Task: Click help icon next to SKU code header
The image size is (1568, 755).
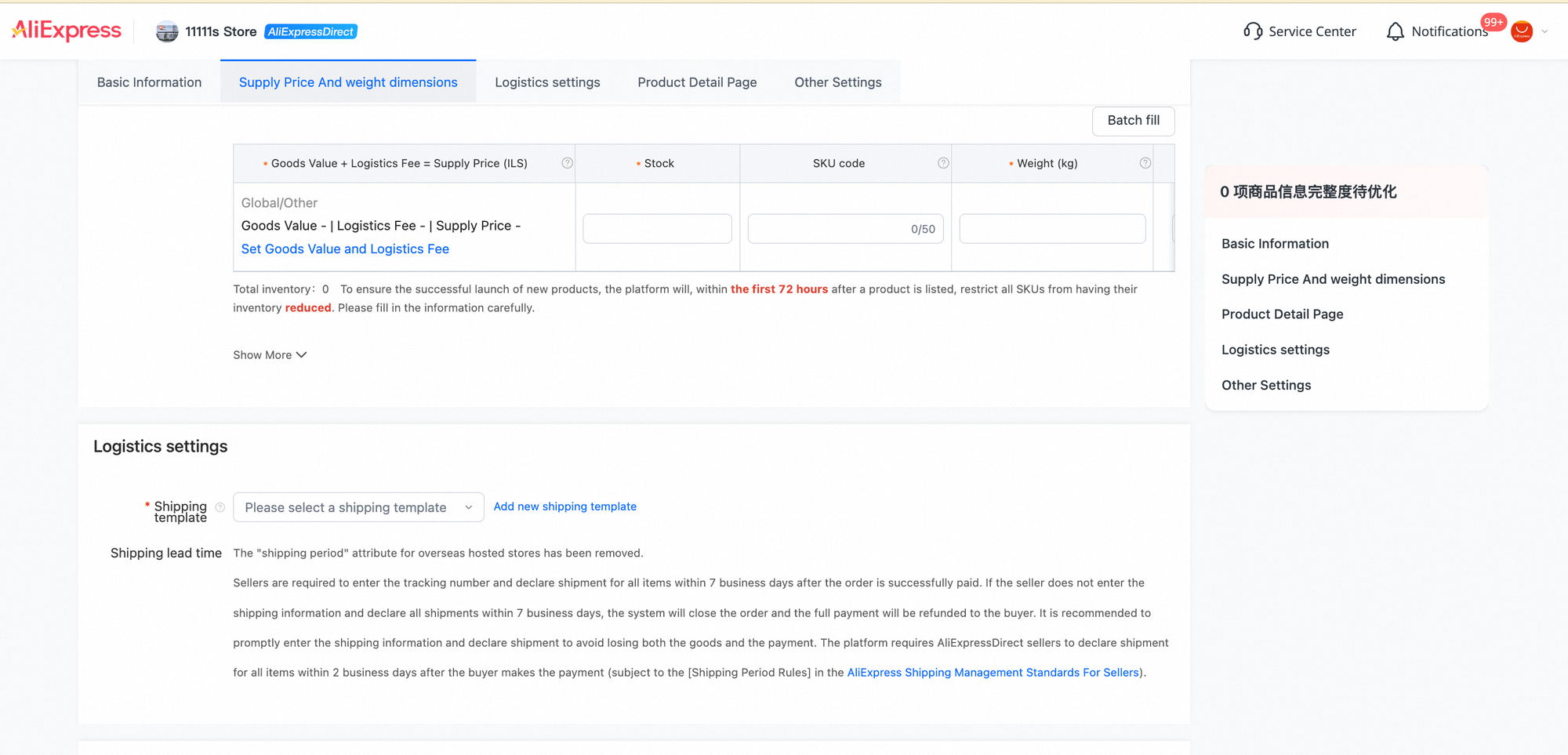Action: click(x=943, y=163)
